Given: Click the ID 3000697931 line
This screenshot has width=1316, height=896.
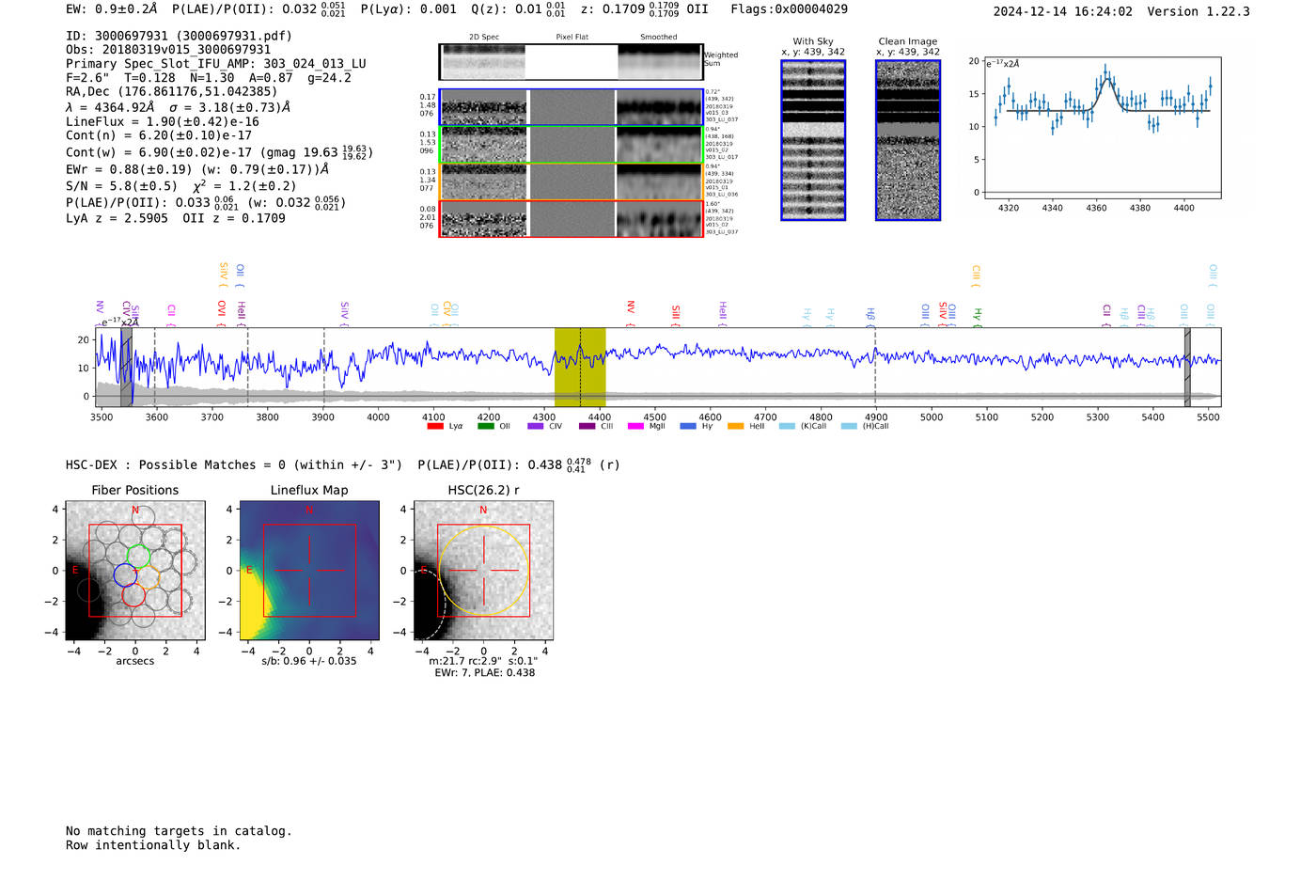Looking at the screenshot, I should tap(179, 36).
